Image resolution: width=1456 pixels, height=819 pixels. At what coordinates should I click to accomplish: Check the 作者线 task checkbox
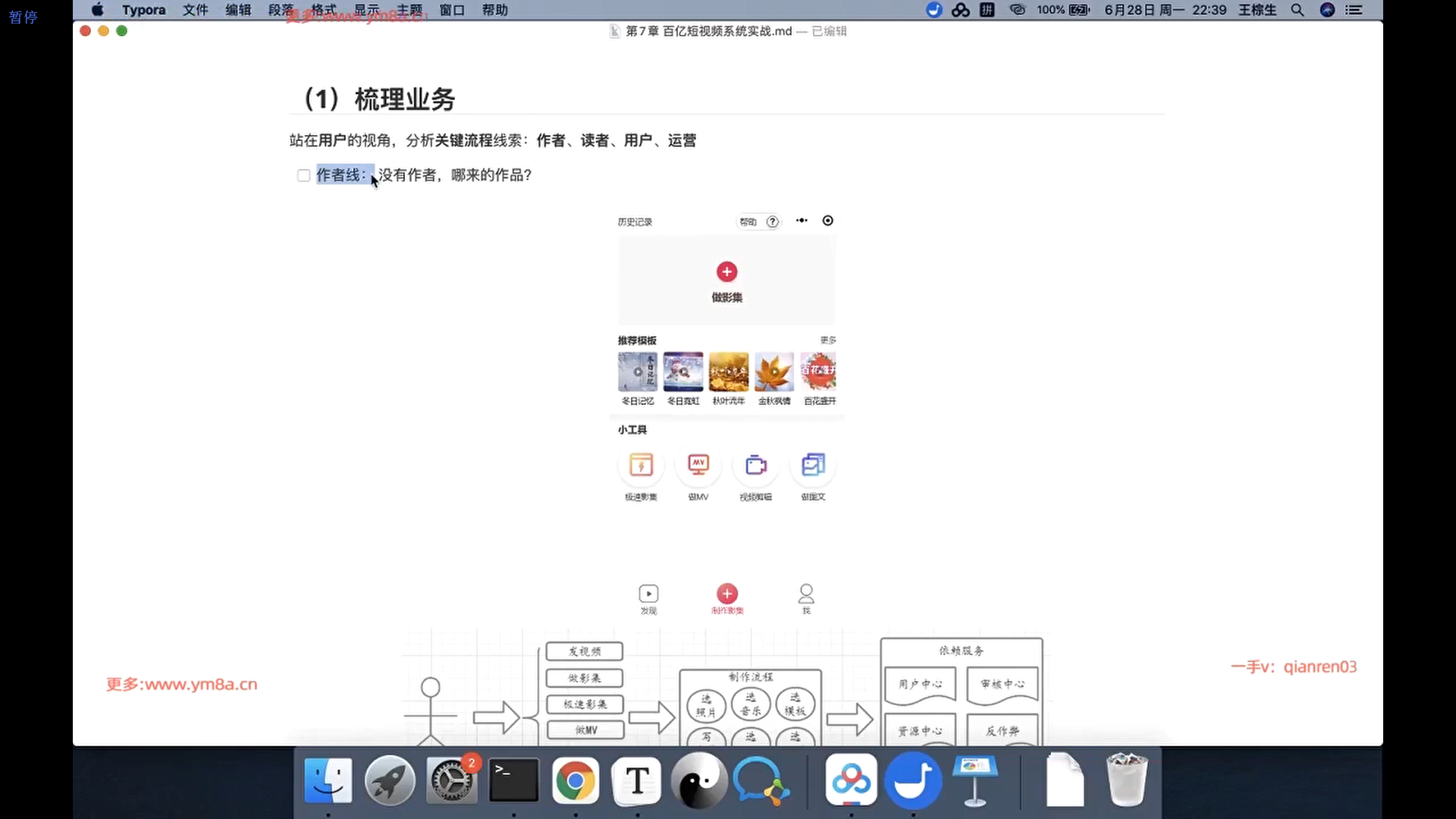click(303, 176)
